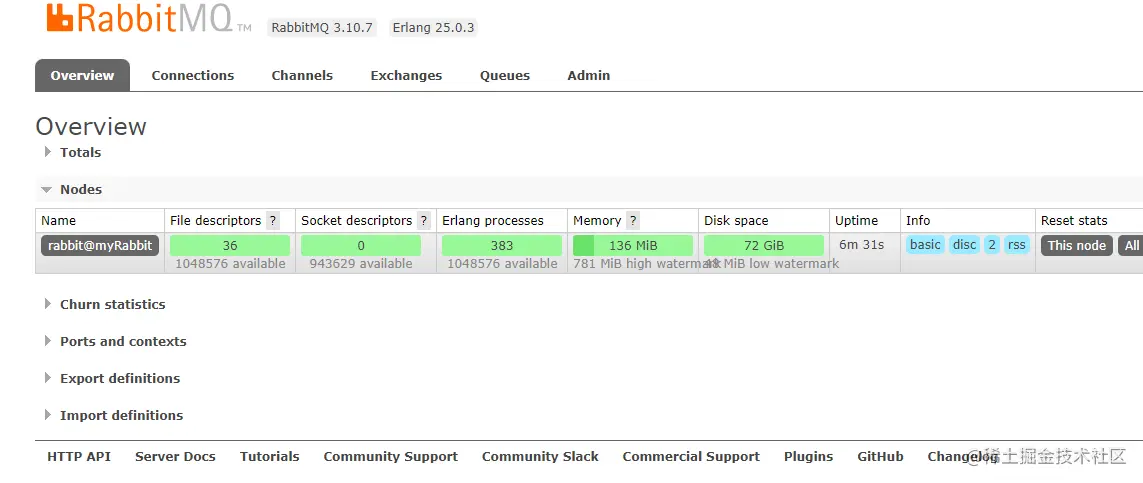The width and height of the screenshot is (1143, 483).
Task: Open the Exchanges tab
Action: click(x=406, y=76)
